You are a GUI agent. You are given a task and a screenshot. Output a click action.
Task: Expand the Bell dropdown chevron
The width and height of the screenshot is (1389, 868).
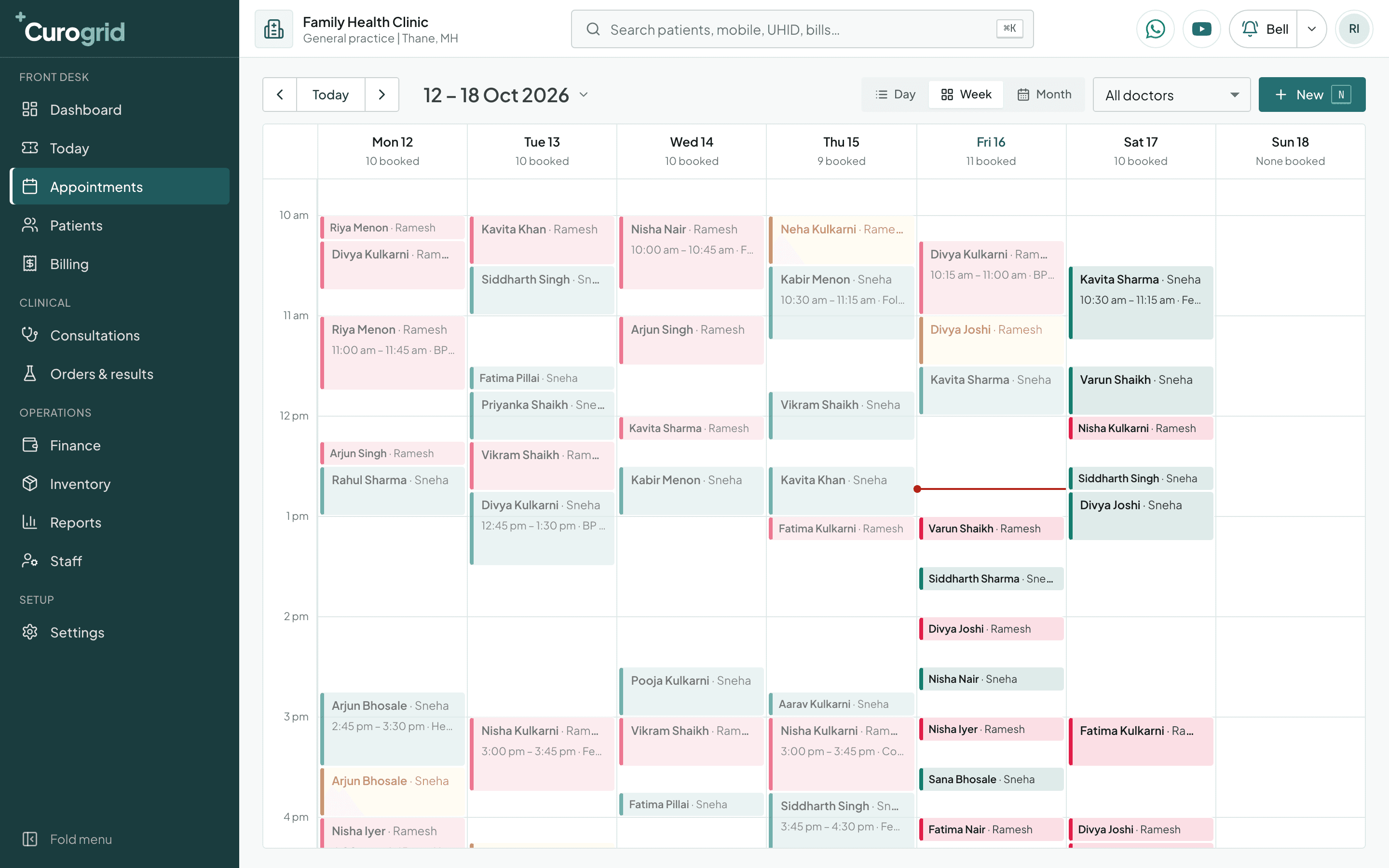[1311, 29]
